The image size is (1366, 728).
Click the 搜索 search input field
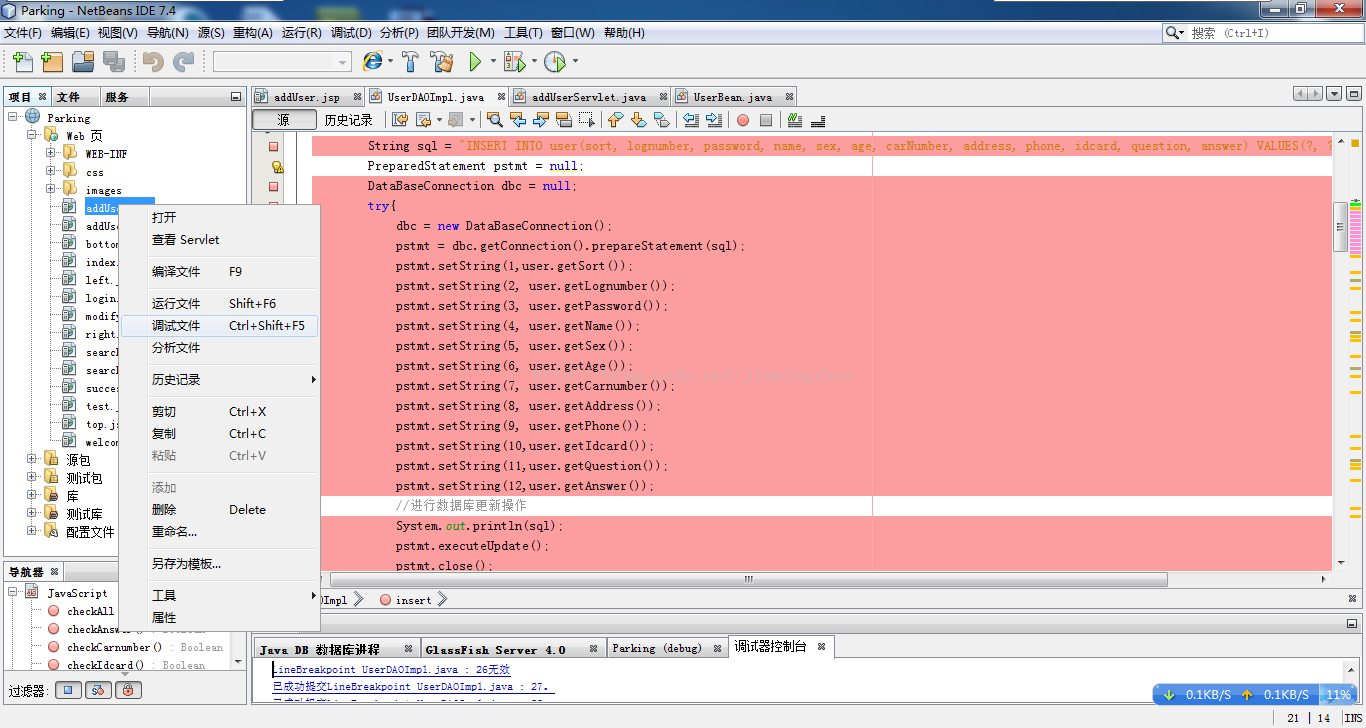click(1274, 33)
